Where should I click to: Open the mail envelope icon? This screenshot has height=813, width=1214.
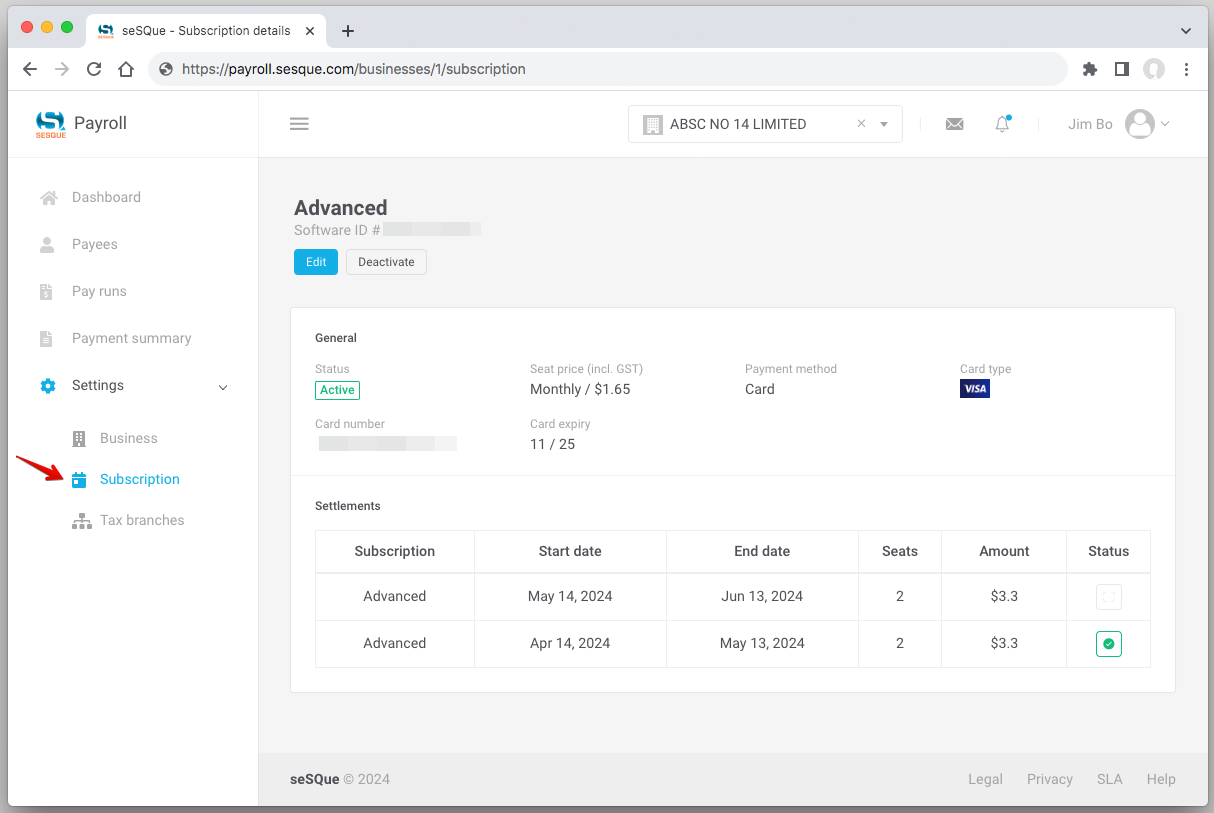point(954,124)
